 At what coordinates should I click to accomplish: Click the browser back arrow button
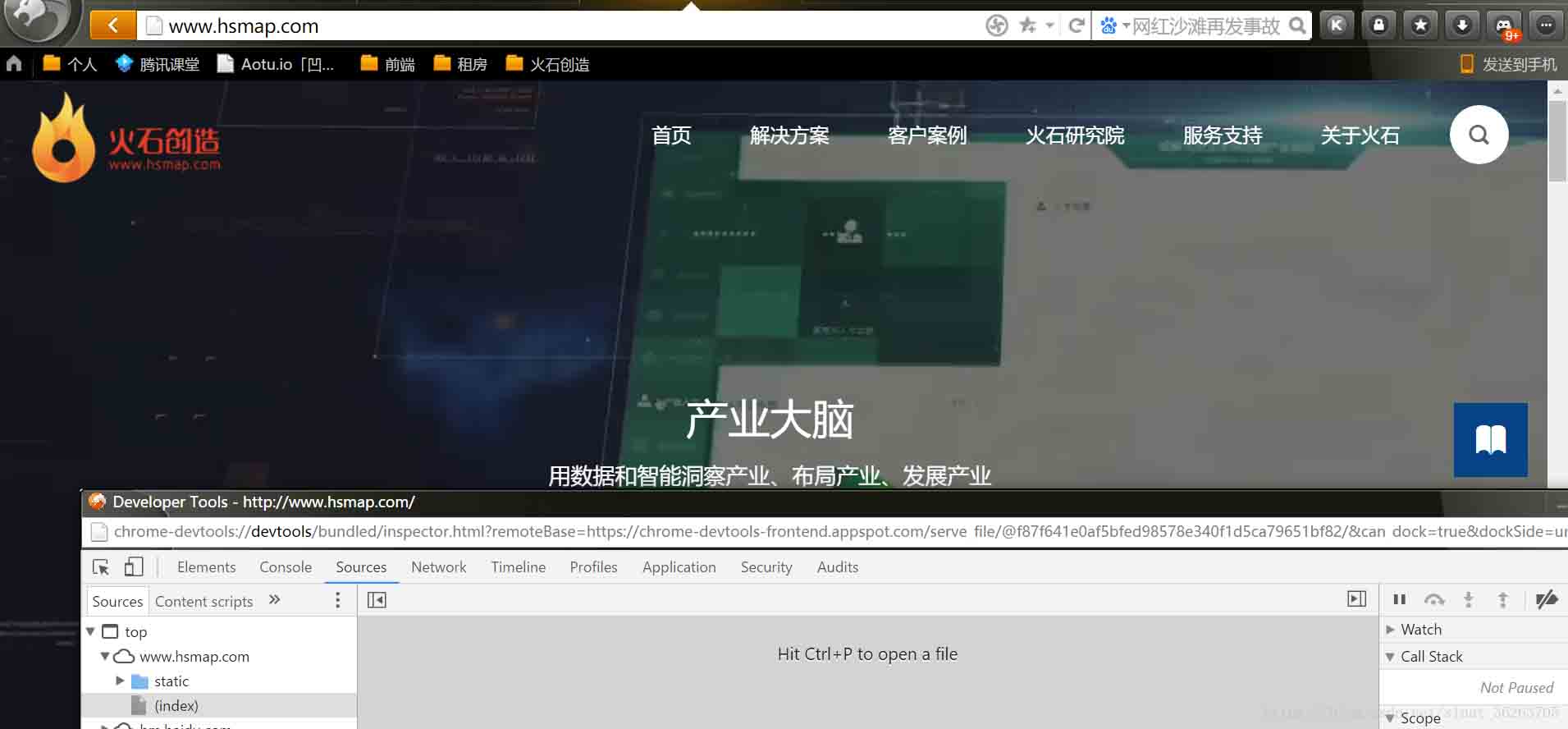click(x=112, y=25)
